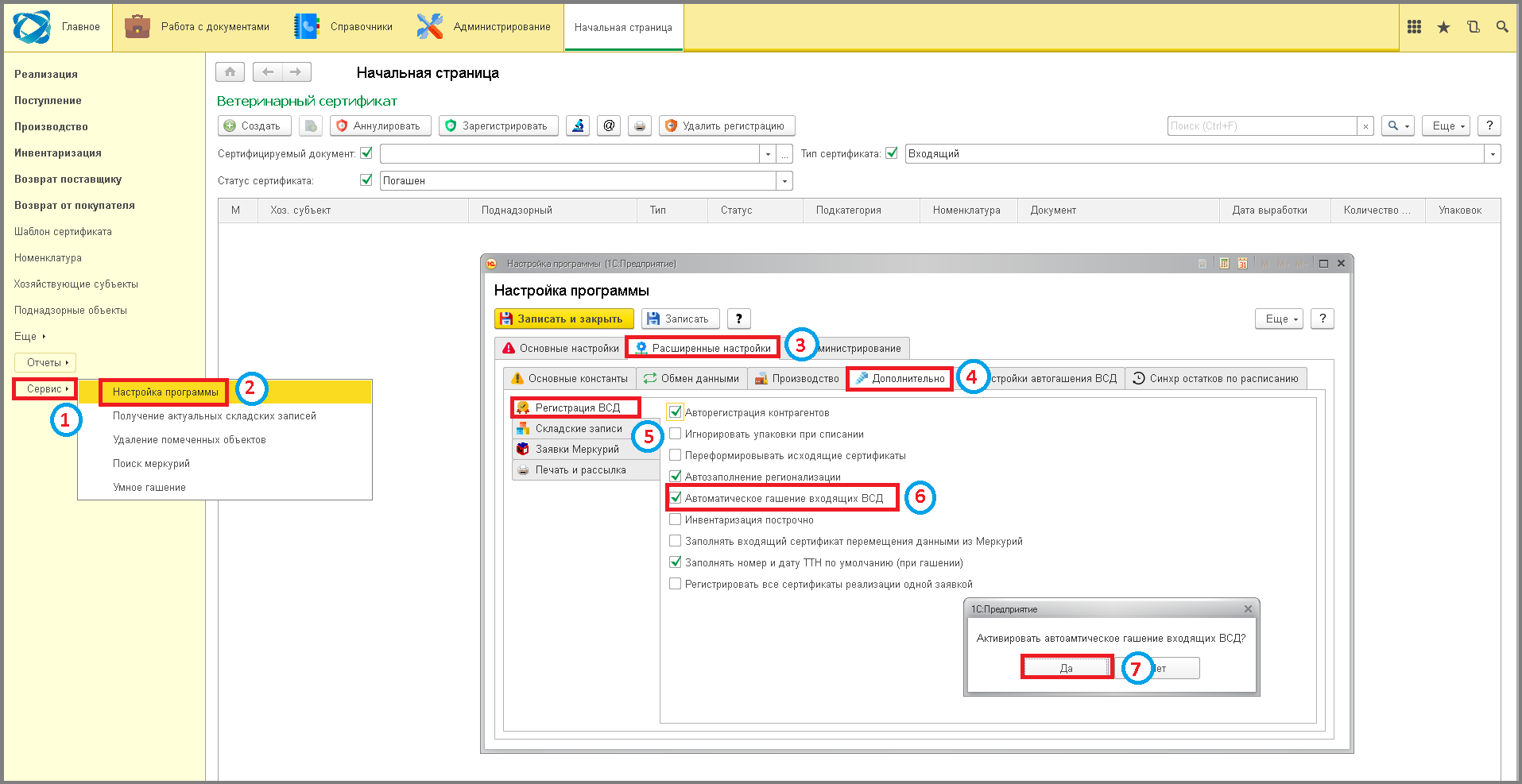Open the Справочники section
This screenshot has width=1522, height=784.
pos(343,27)
